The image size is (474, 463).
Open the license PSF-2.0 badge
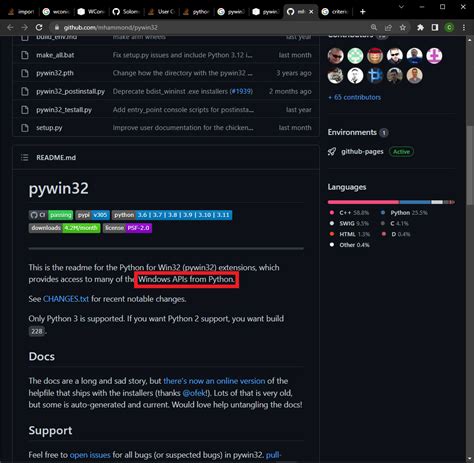coord(127,228)
